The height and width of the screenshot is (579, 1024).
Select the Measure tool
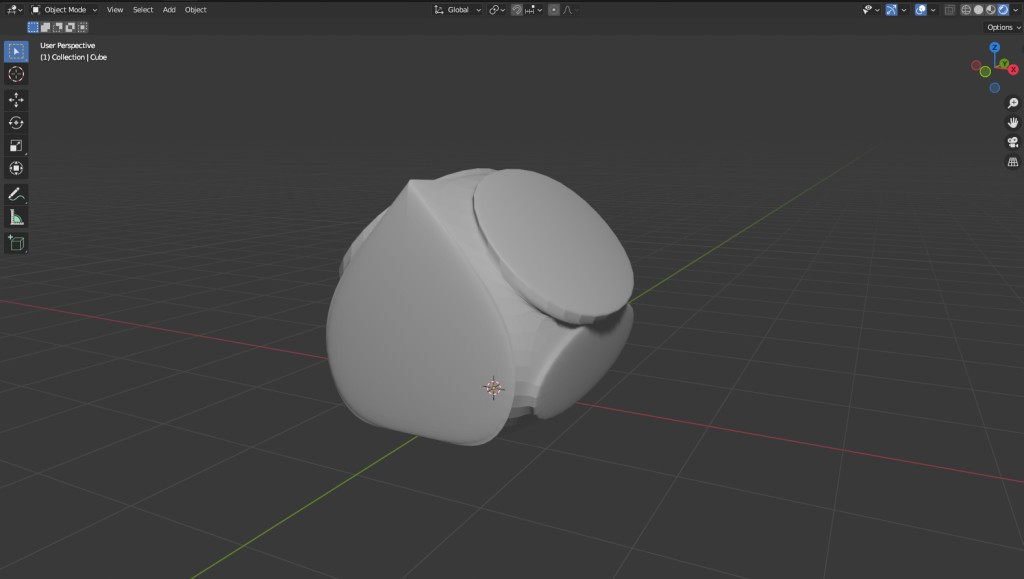tap(16, 217)
